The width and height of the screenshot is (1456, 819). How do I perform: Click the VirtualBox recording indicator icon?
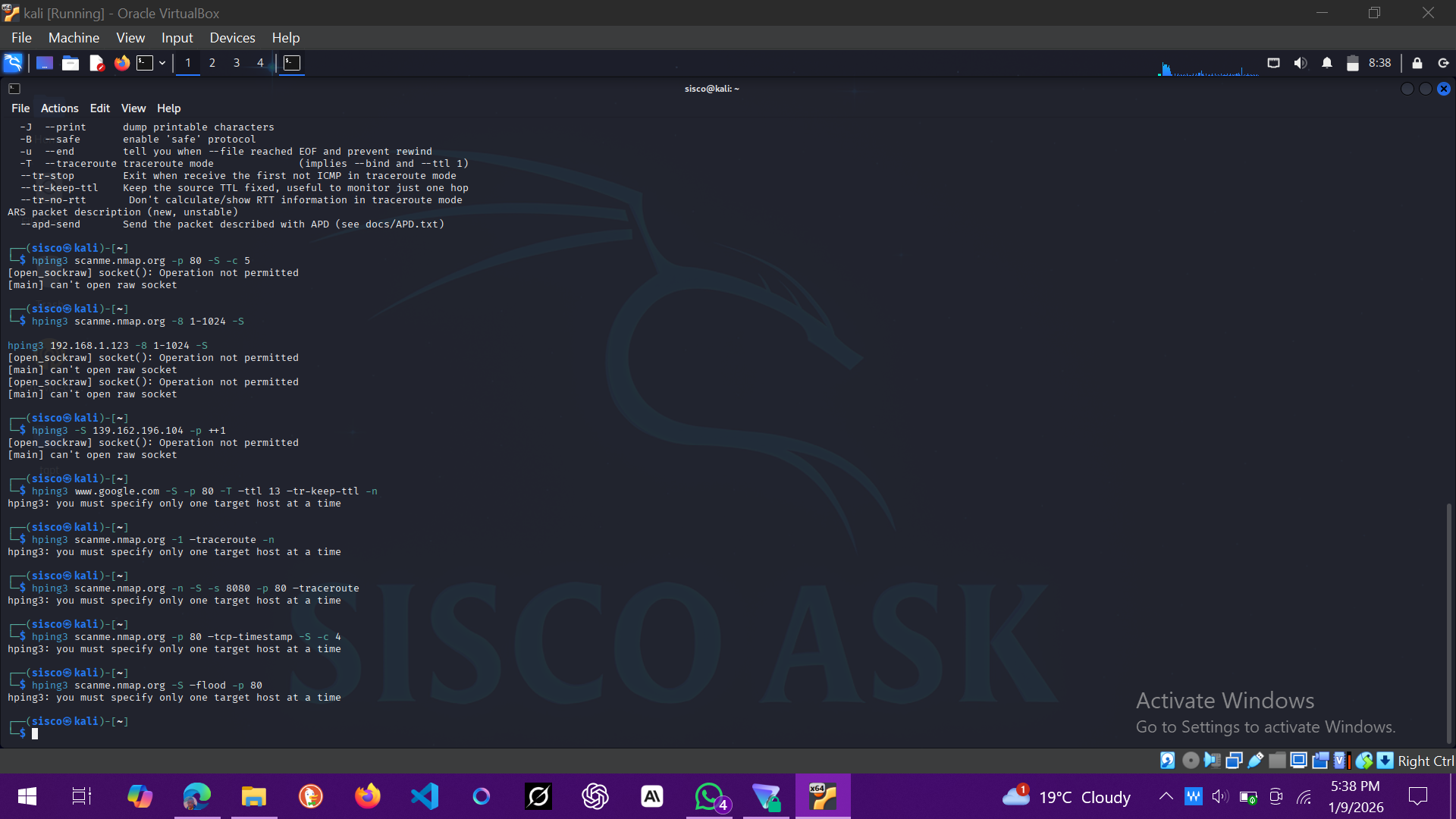[x=1320, y=761]
